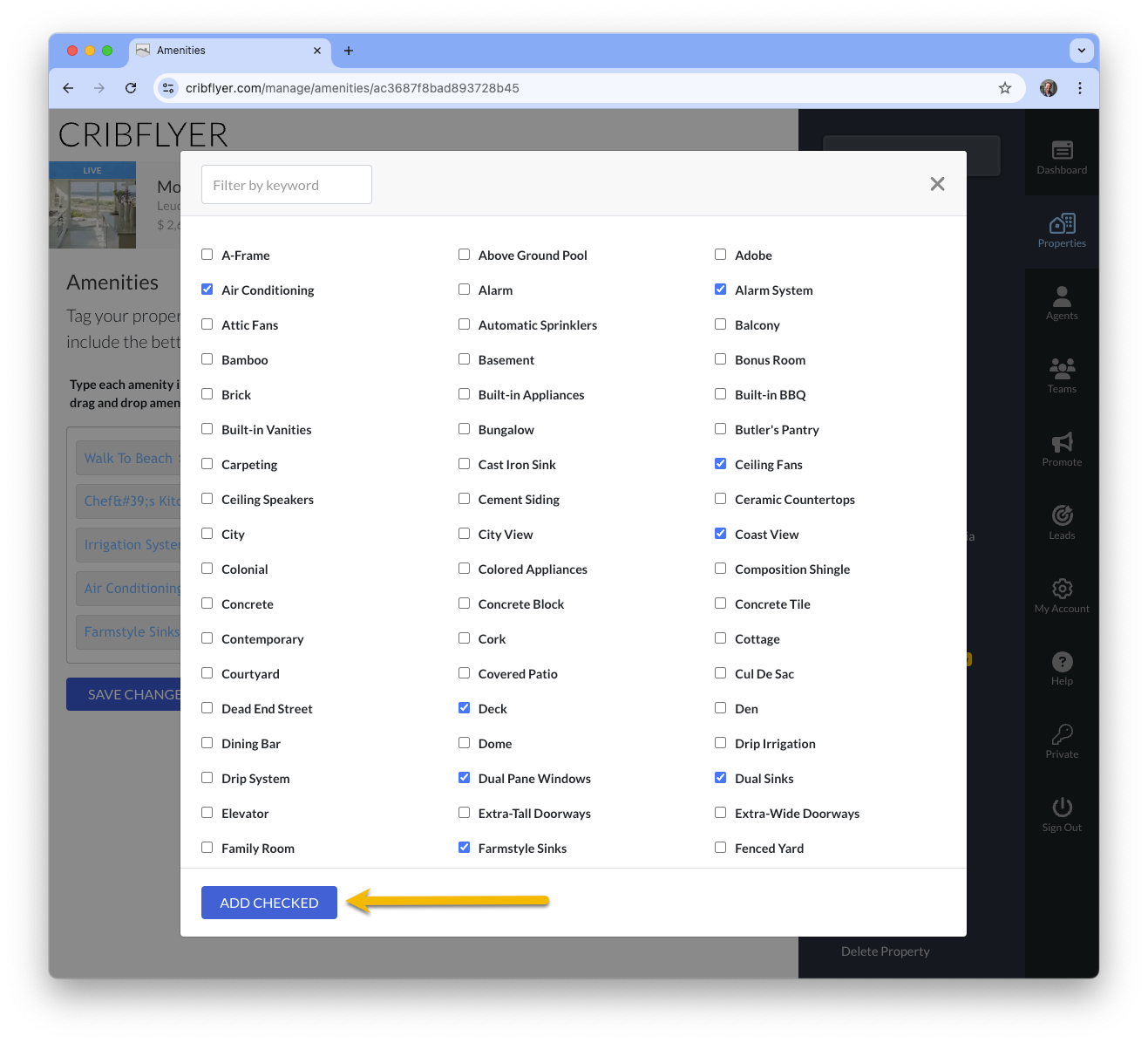Click the Air Conditioning amenity tag
This screenshot has width=1148, height=1043.
(x=128, y=589)
